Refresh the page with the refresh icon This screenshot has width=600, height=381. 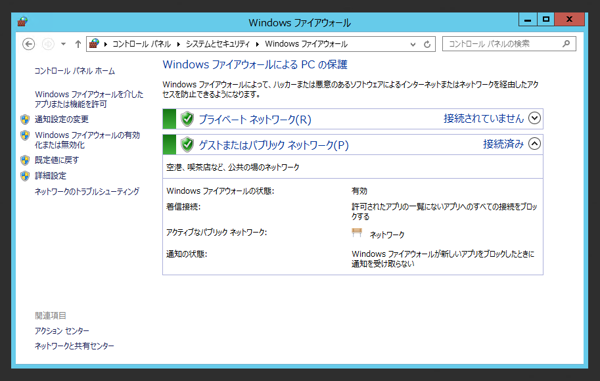pyautogui.click(x=427, y=44)
